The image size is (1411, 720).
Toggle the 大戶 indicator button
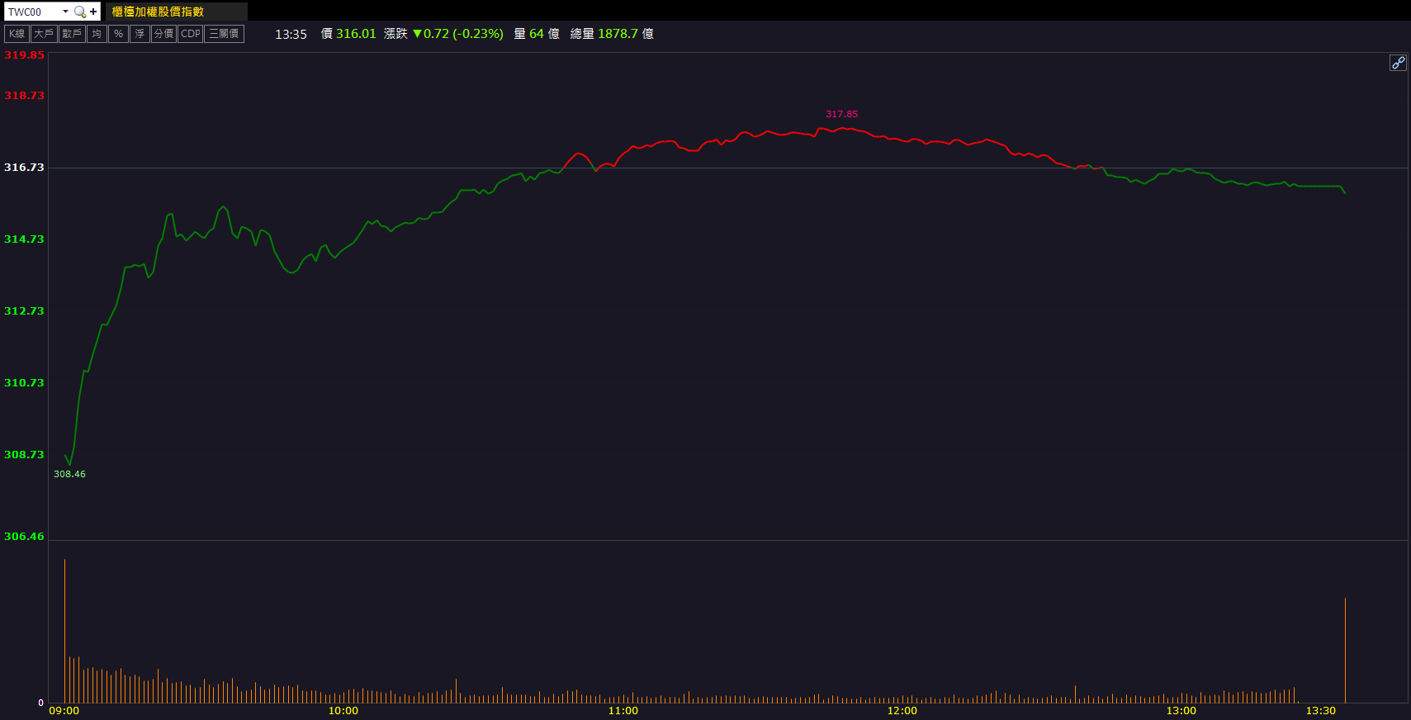[43, 34]
